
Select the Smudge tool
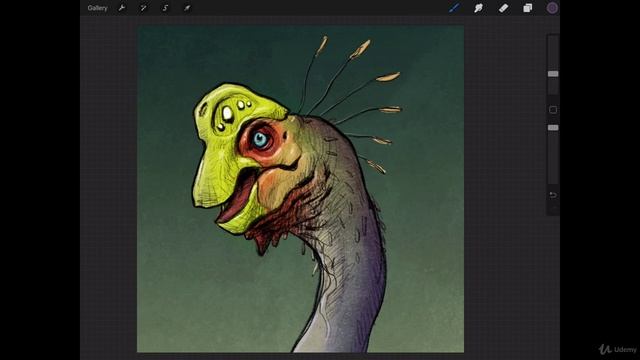[x=478, y=8]
